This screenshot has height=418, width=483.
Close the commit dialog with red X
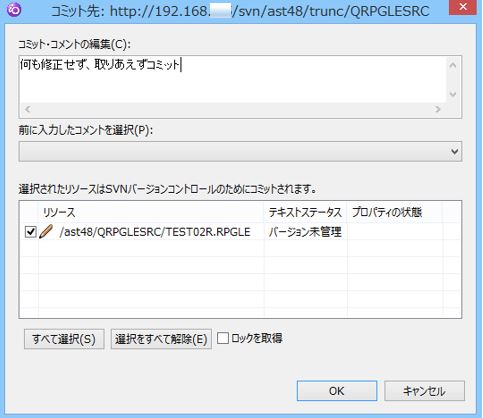click(463, 7)
